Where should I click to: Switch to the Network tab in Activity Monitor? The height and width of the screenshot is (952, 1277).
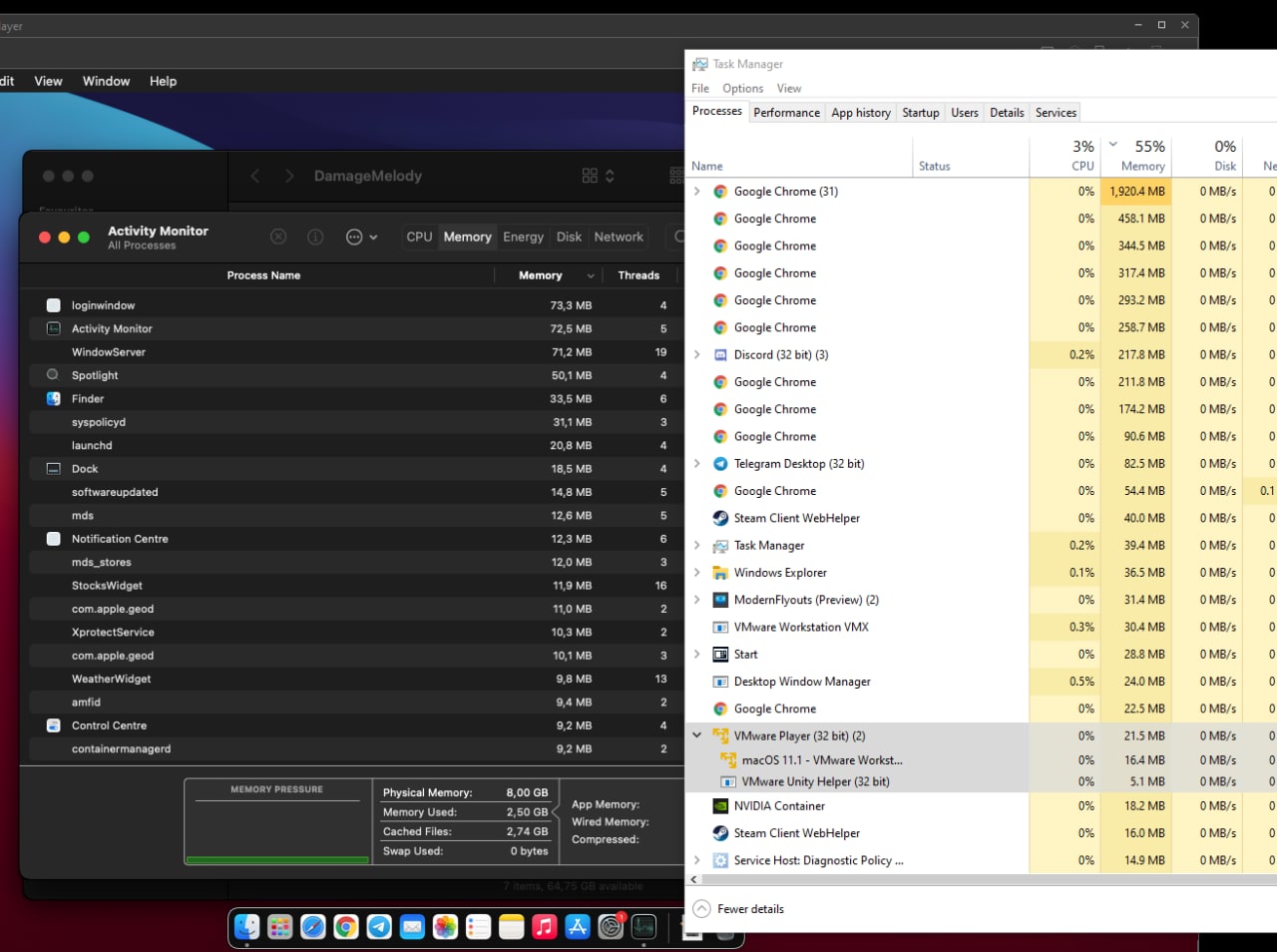(619, 237)
